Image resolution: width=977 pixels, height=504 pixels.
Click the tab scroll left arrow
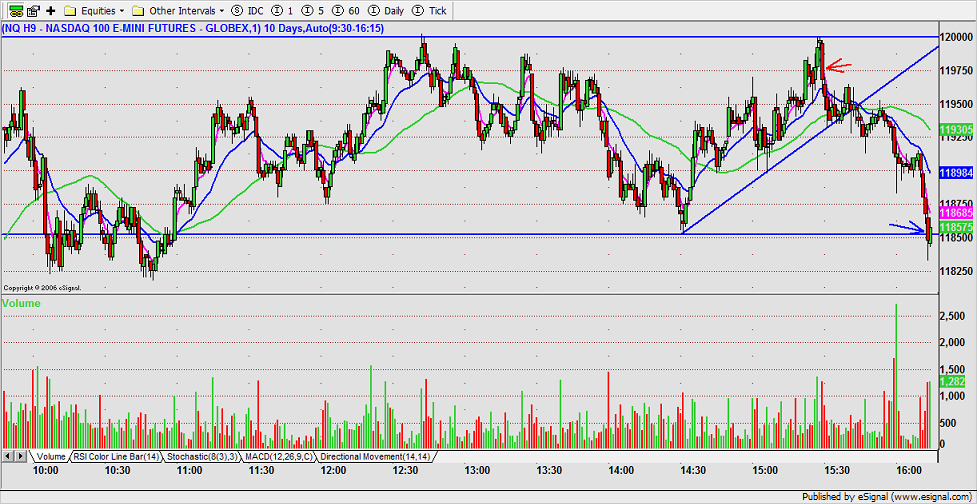[9, 457]
